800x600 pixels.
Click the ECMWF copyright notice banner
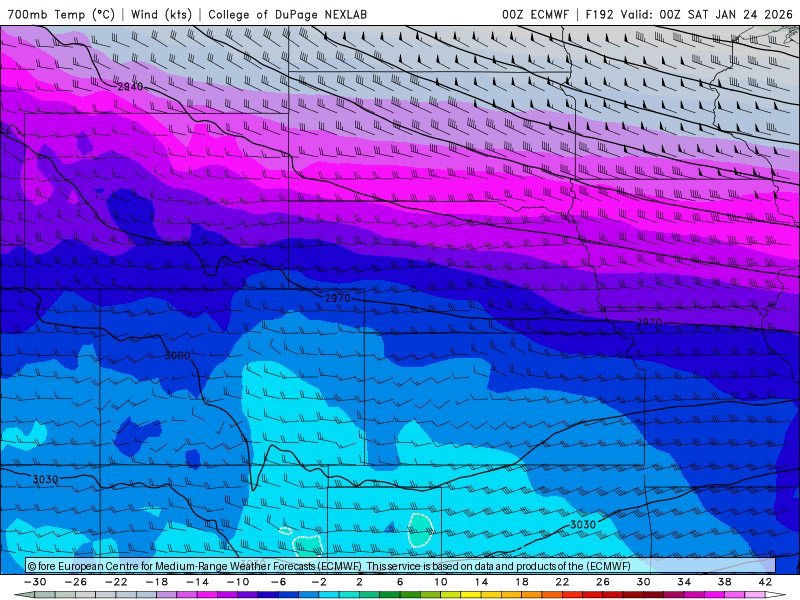tap(401, 566)
